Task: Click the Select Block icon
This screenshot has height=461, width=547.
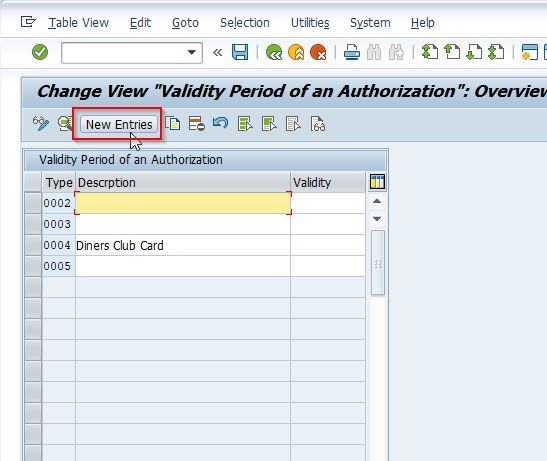Action: [269, 124]
